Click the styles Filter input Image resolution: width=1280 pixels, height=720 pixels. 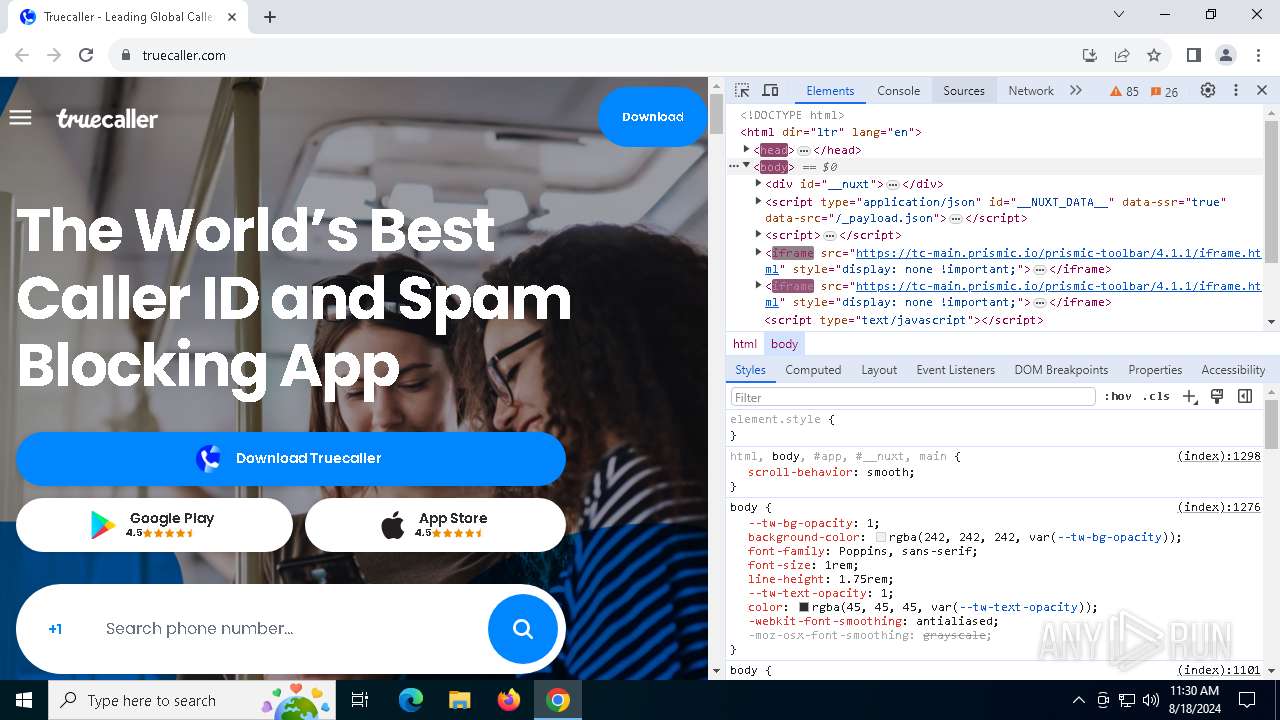[x=913, y=397]
